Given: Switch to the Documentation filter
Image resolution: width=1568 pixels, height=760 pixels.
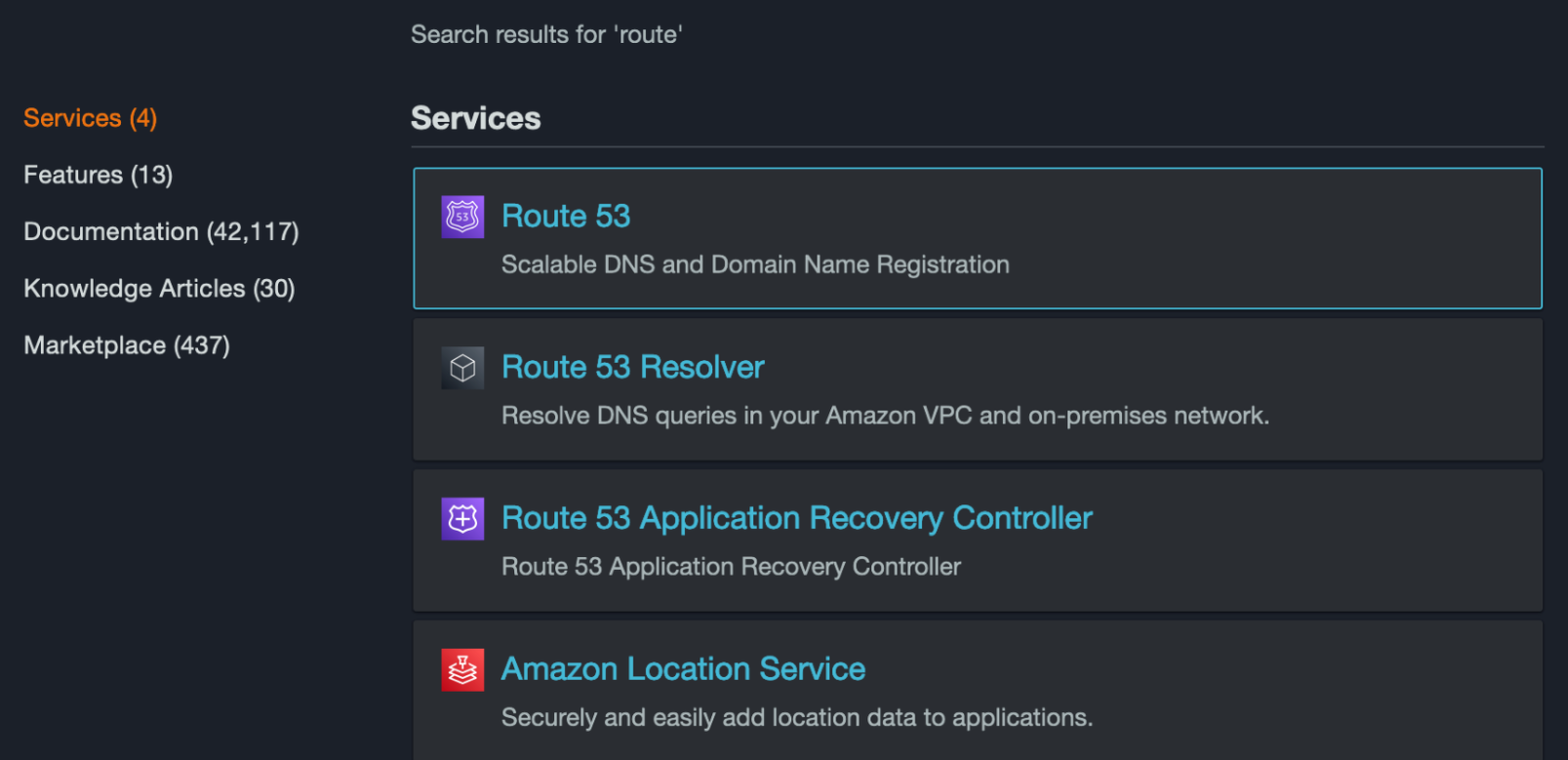Looking at the screenshot, I should pos(161,231).
